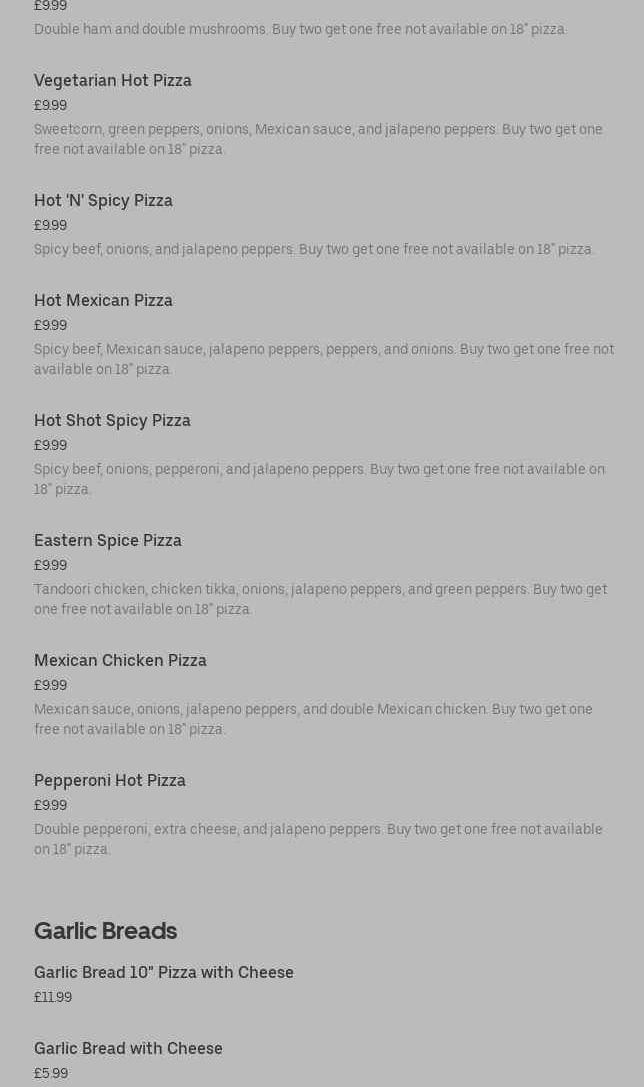Click the Garlic Breads section heading
Screen dimensions: 644x1087
[105, 931]
